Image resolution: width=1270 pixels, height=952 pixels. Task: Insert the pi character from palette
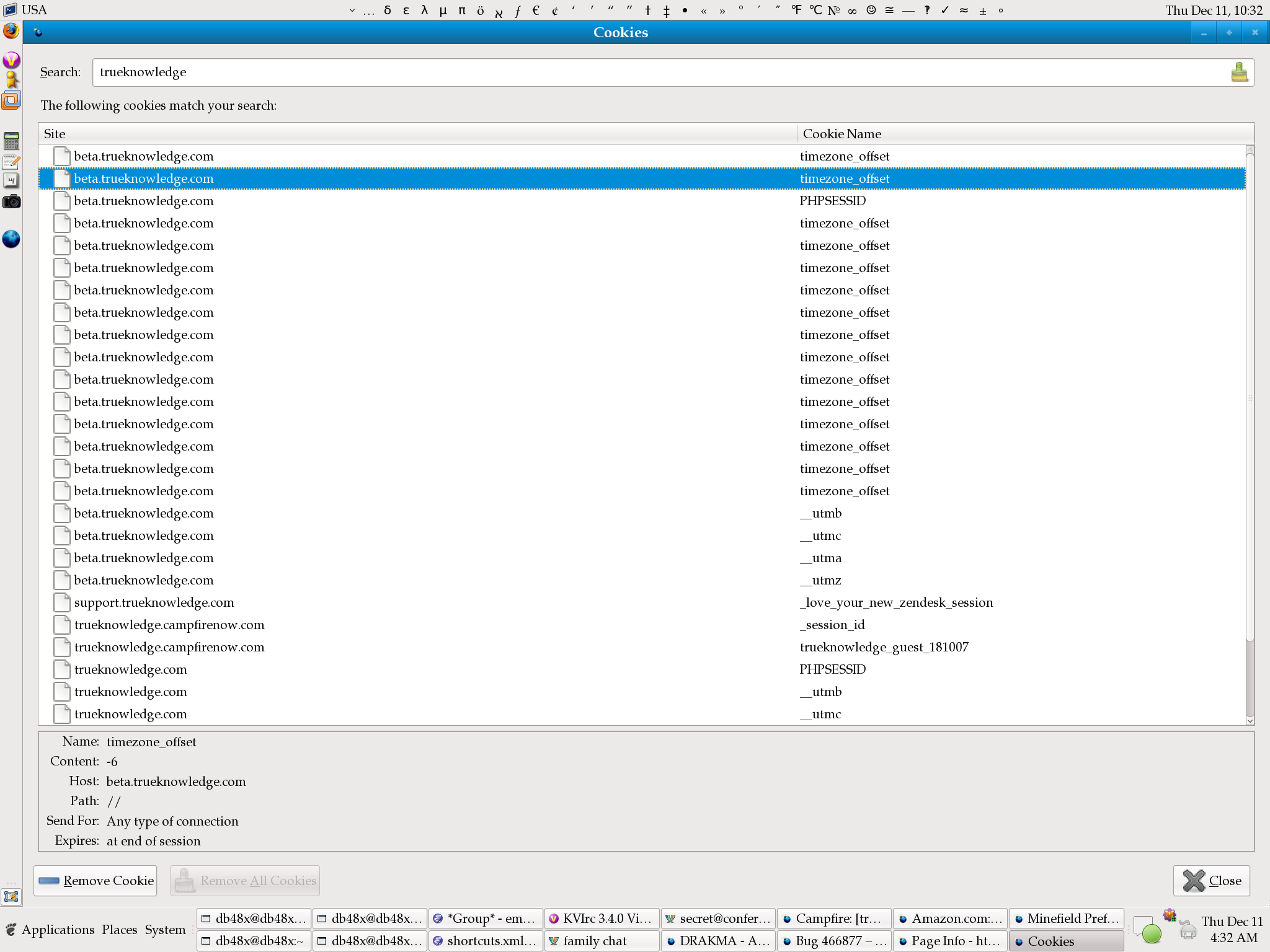coord(462,10)
